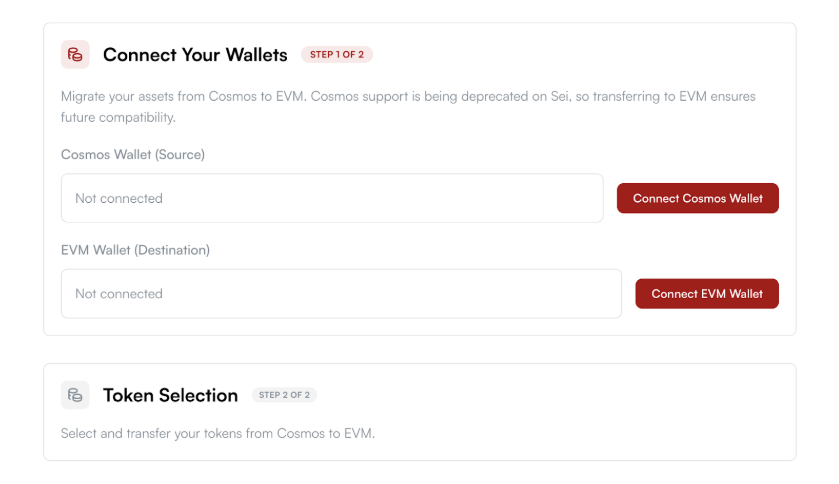
Task: Click the STEP 2 OF 2 badge
Action: tap(284, 395)
